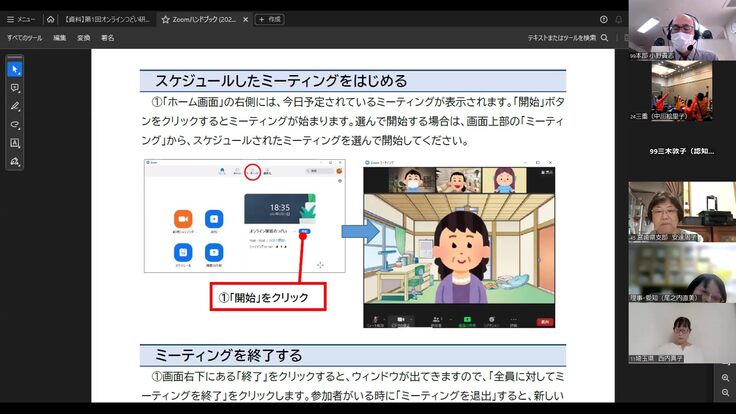Screen dimensions: 736x414
Task: Choose the add comment tool
Action: click(x=14, y=87)
